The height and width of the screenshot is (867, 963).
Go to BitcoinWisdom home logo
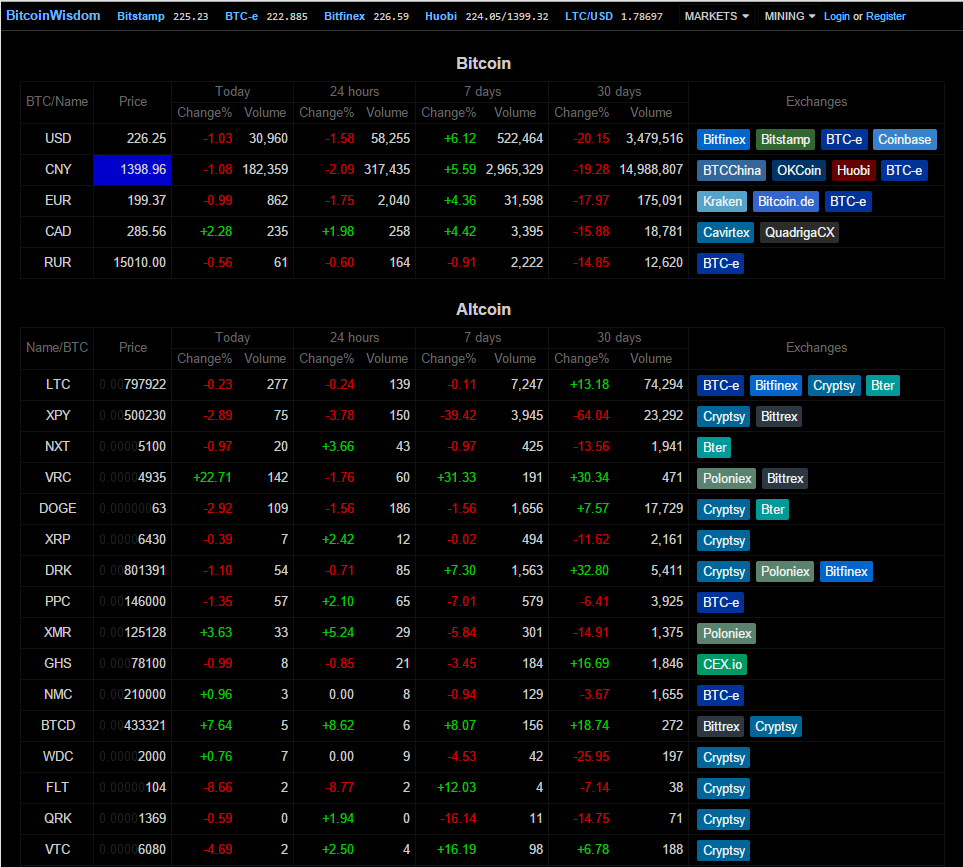53,15
